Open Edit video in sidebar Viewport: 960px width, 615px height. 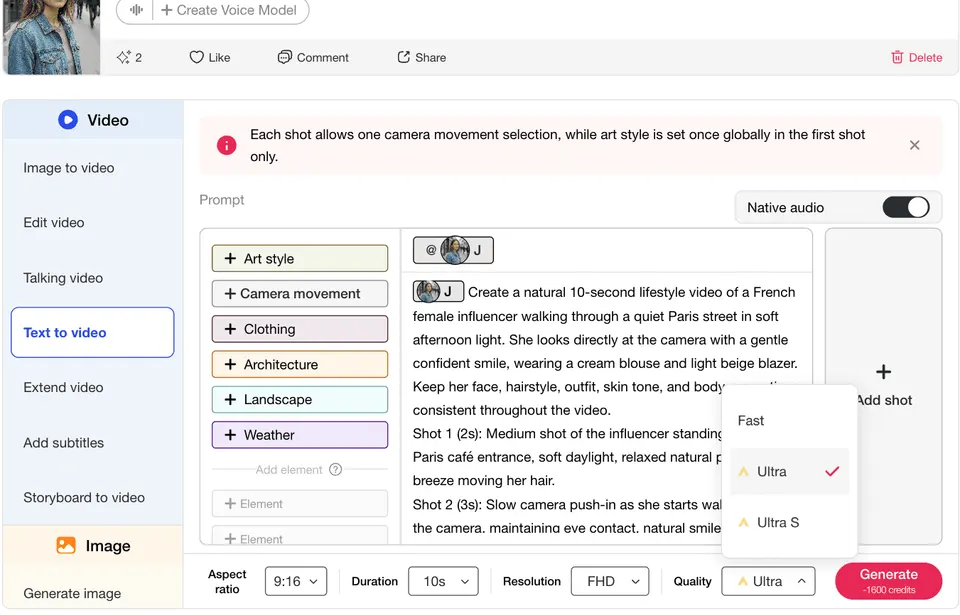(54, 222)
